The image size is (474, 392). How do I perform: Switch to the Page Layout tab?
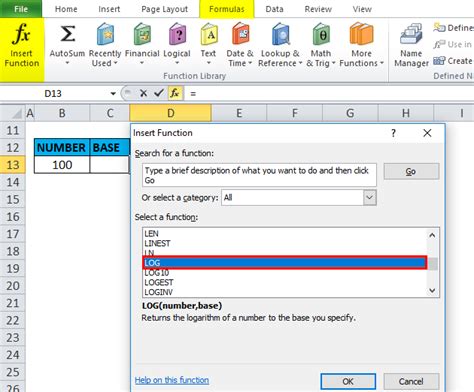tap(164, 9)
